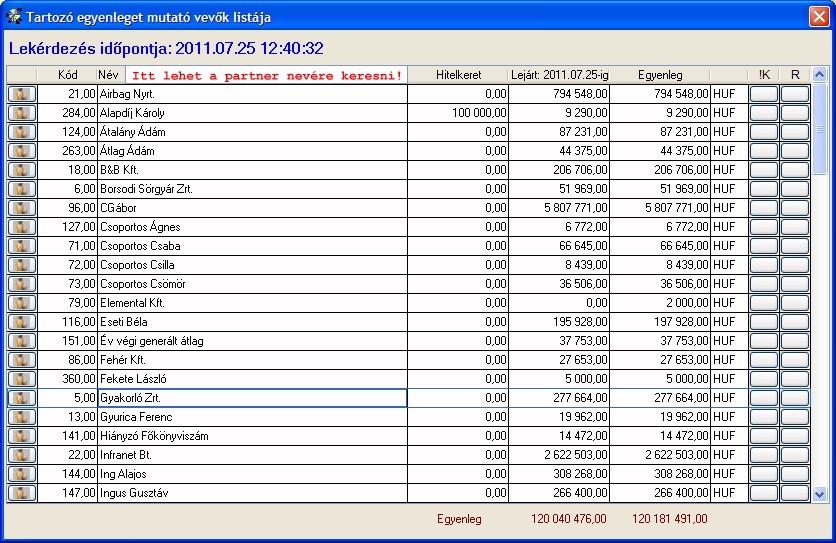This screenshot has width=836, height=543.
Task: Click the R button for B&B Kft.
Action: click(x=795, y=170)
